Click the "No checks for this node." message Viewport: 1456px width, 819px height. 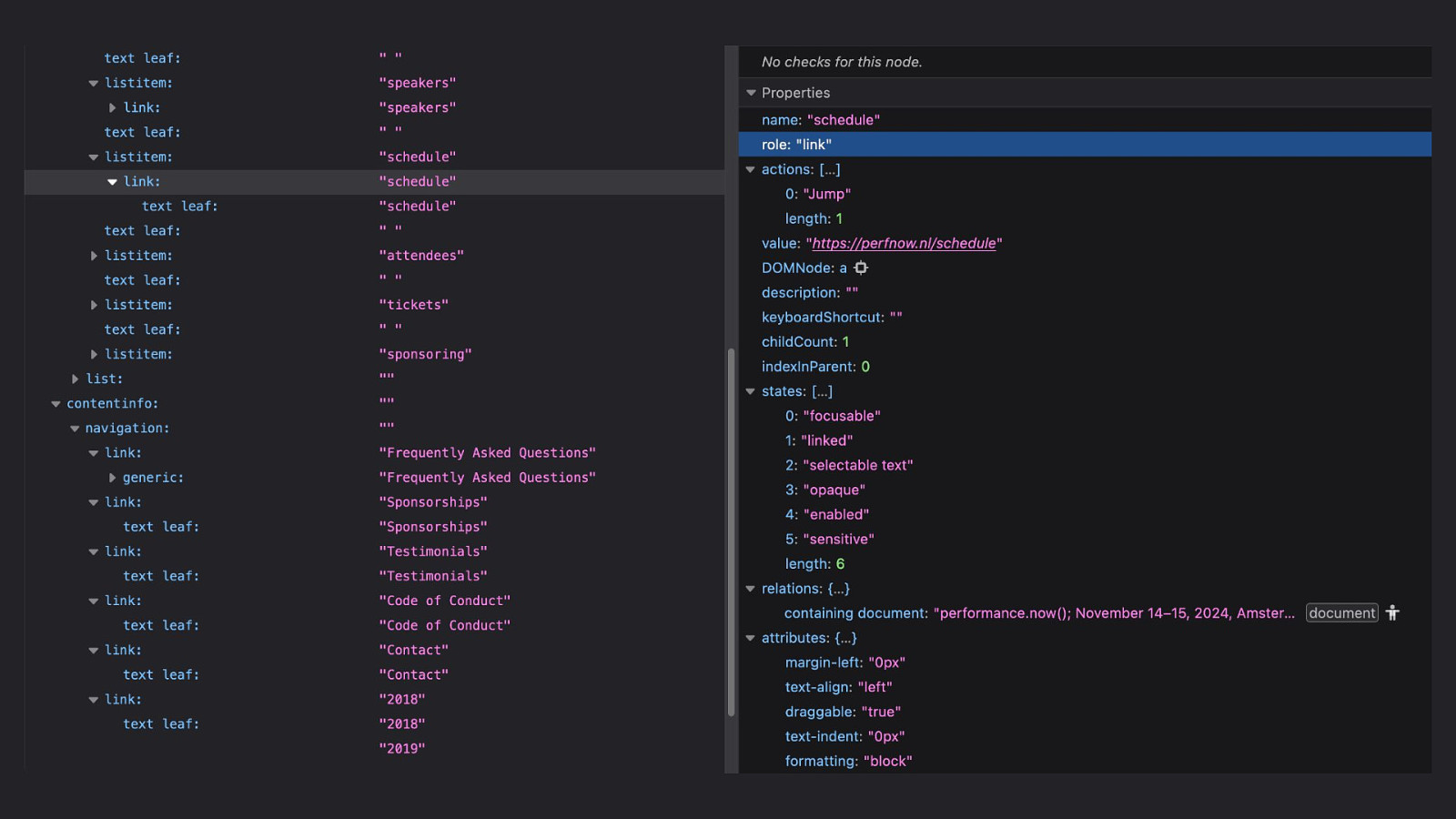842,62
